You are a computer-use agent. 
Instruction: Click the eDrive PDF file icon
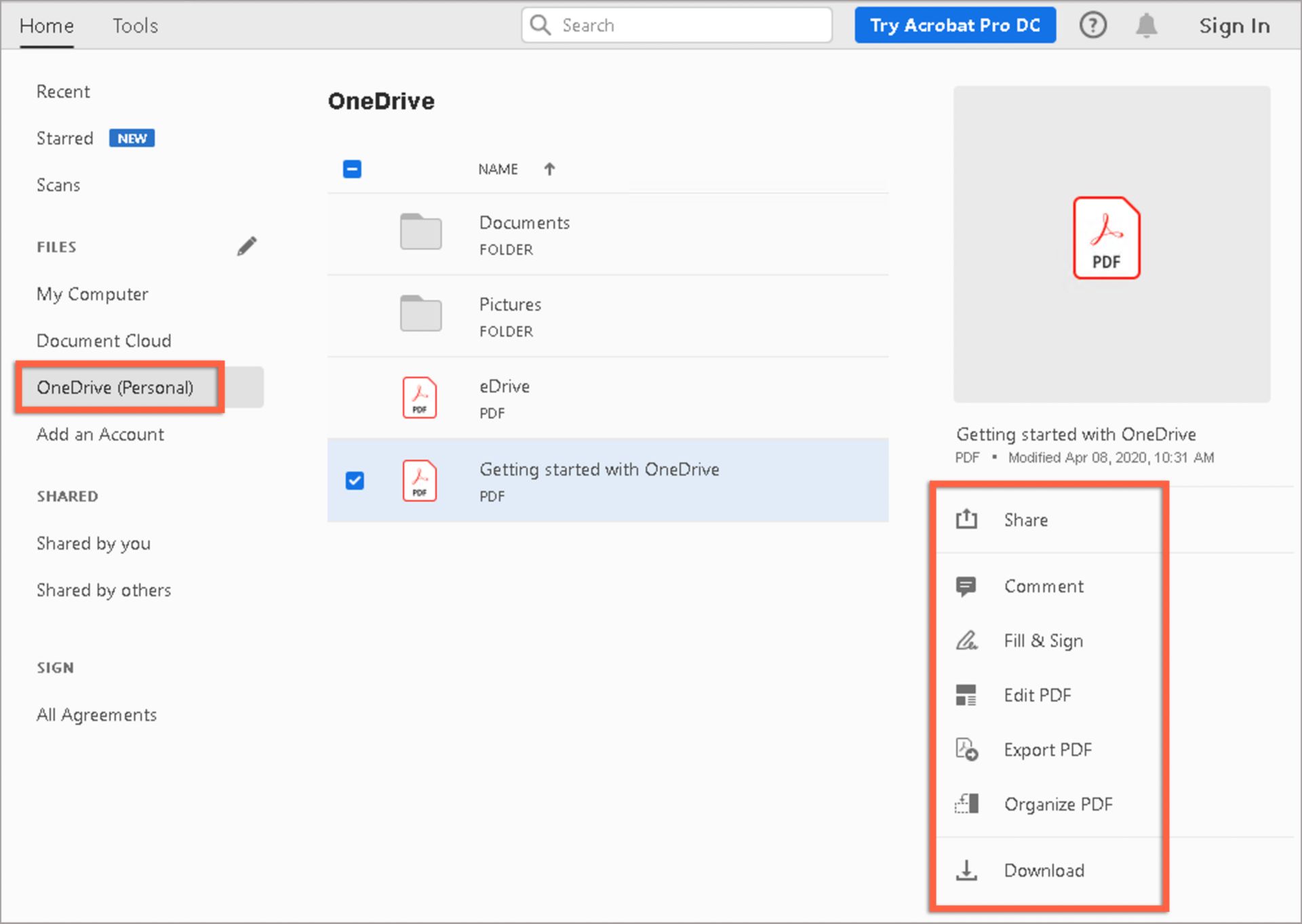[x=419, y=398]
